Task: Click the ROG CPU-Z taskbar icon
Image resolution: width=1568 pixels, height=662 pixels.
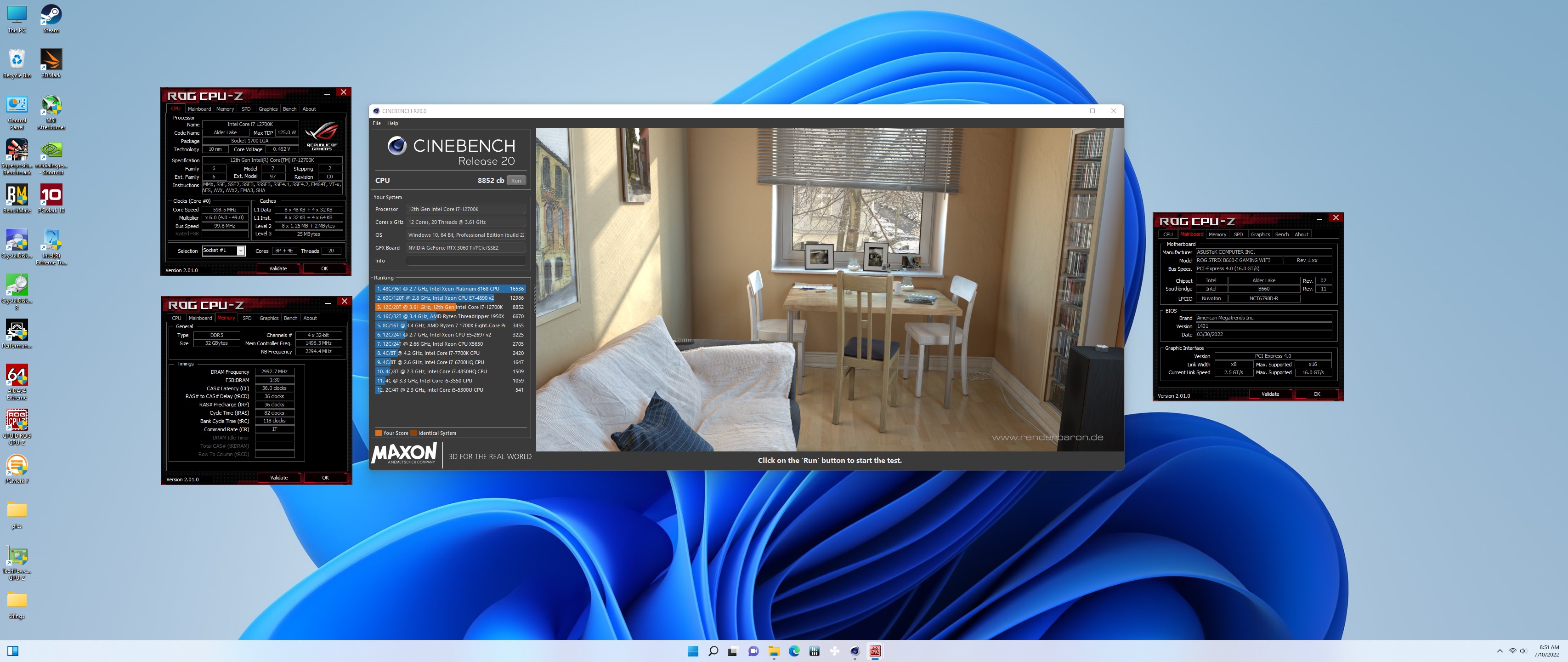Action: pyautogui.click(x=875, y=651)
